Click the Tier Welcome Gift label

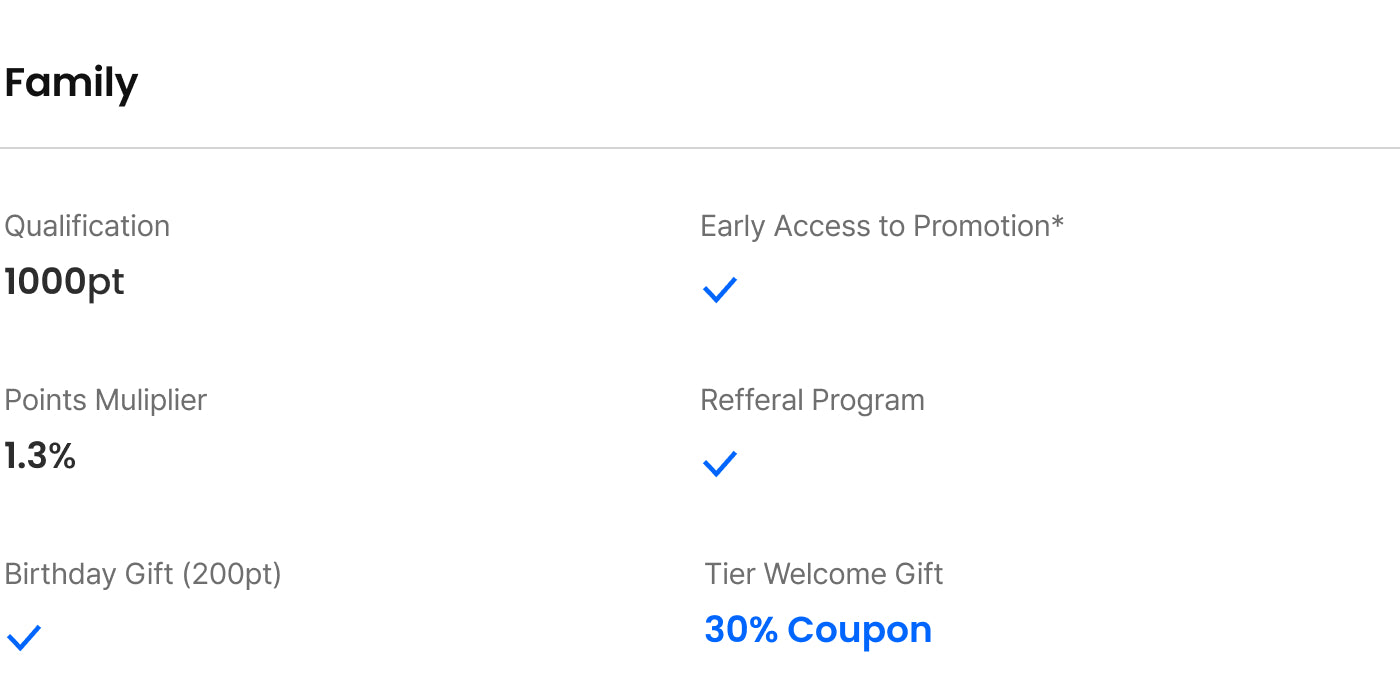click(824, 574)
